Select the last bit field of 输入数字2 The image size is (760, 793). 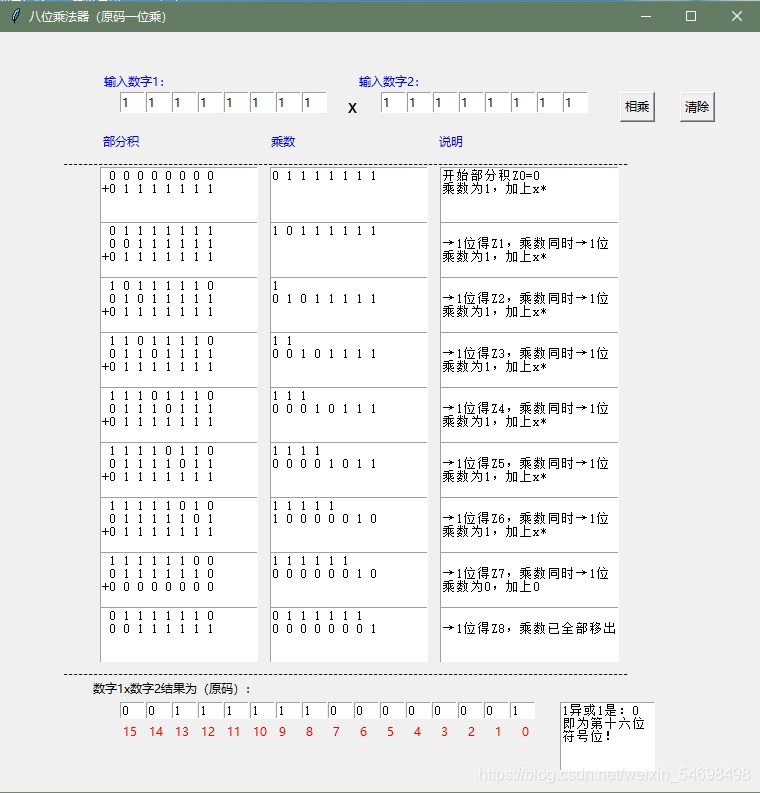[575, 103]
